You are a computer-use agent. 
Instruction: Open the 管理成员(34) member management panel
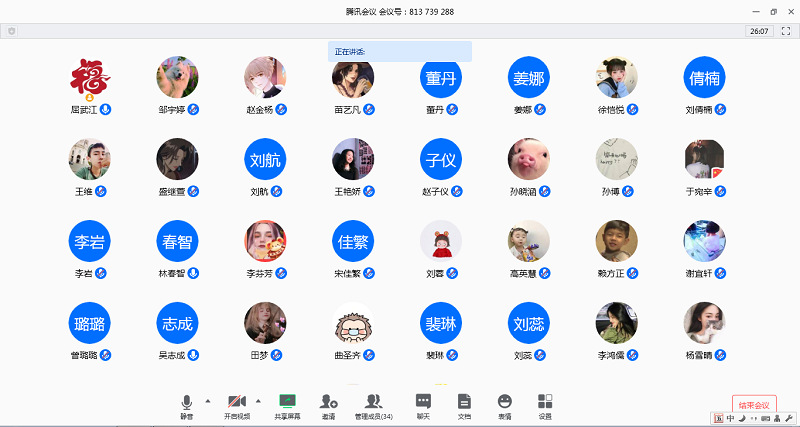(x=373, y=401)
